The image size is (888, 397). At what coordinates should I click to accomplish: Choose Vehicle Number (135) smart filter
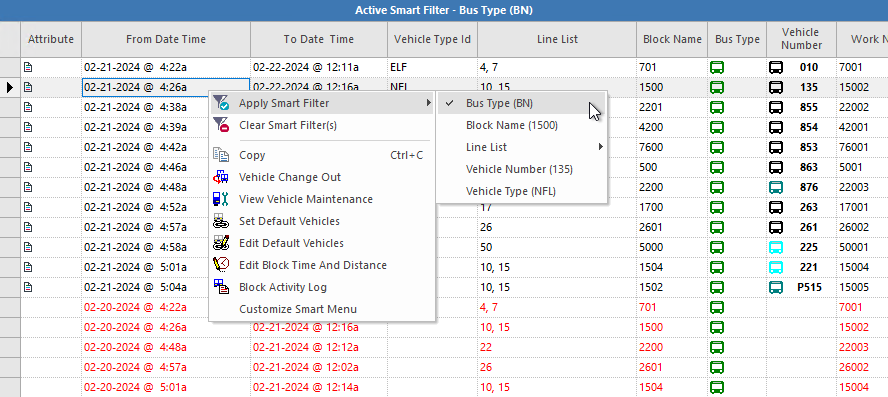click(522, 169)
